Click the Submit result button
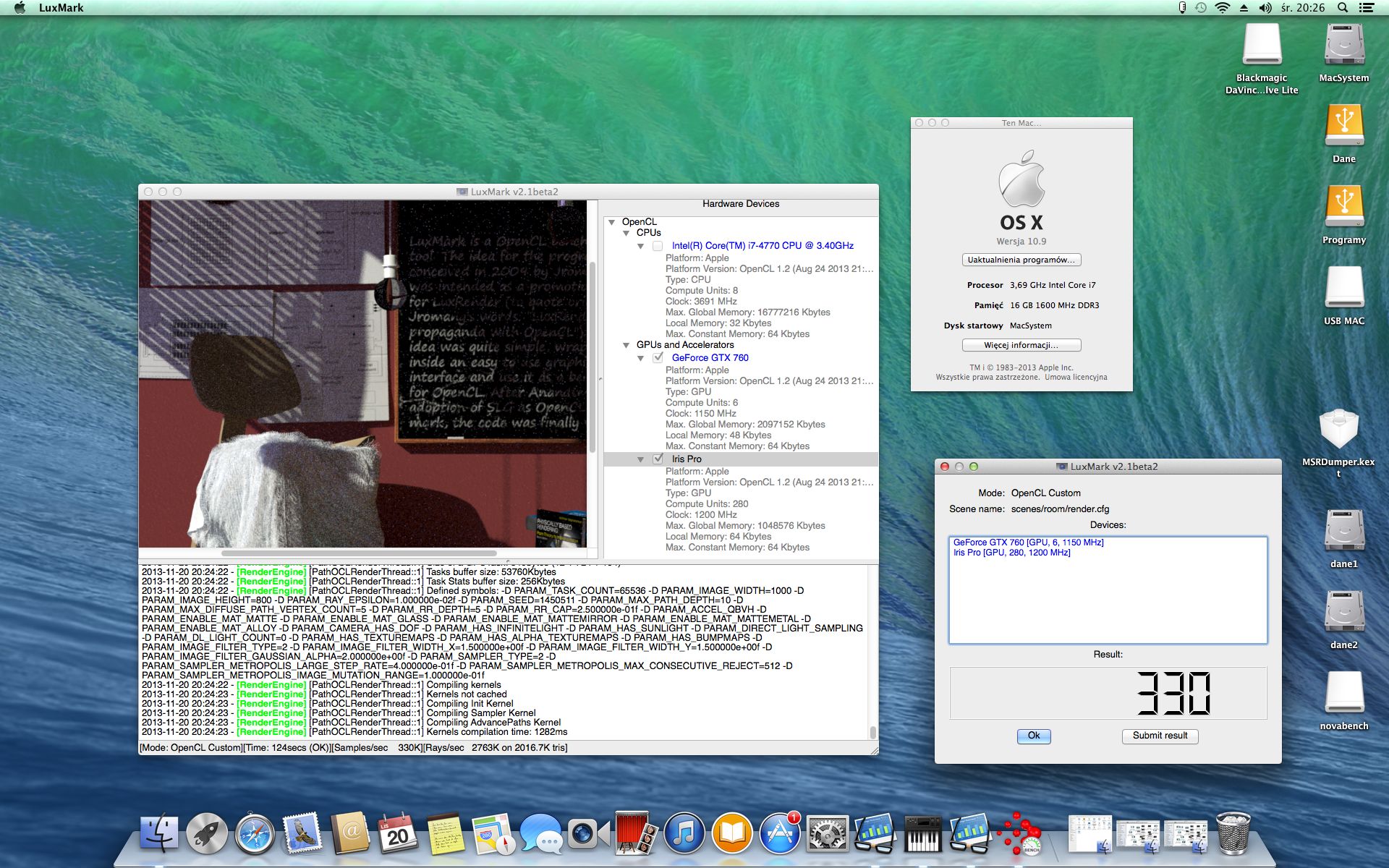The image size is (1389, 868). [x=1160, y=736]
